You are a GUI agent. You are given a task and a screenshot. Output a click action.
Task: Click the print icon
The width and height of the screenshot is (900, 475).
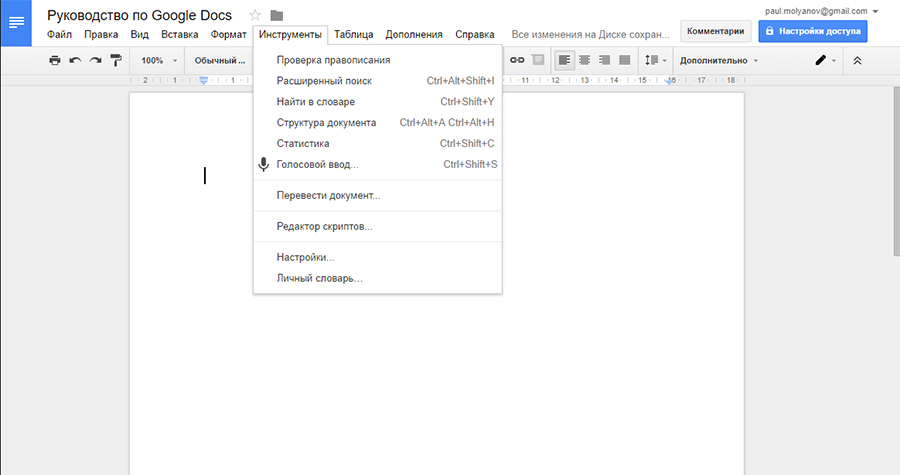[55, 60]
